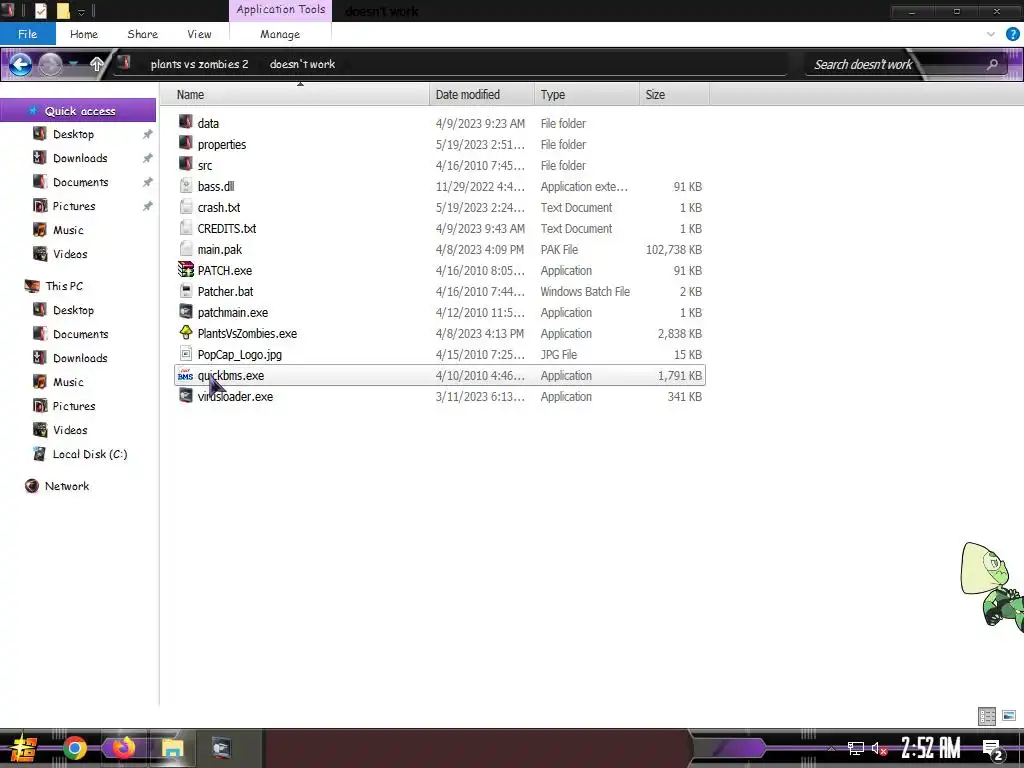
Task: Select the PopCap_Logo.jpg image icon
Action: coord(186,354)
